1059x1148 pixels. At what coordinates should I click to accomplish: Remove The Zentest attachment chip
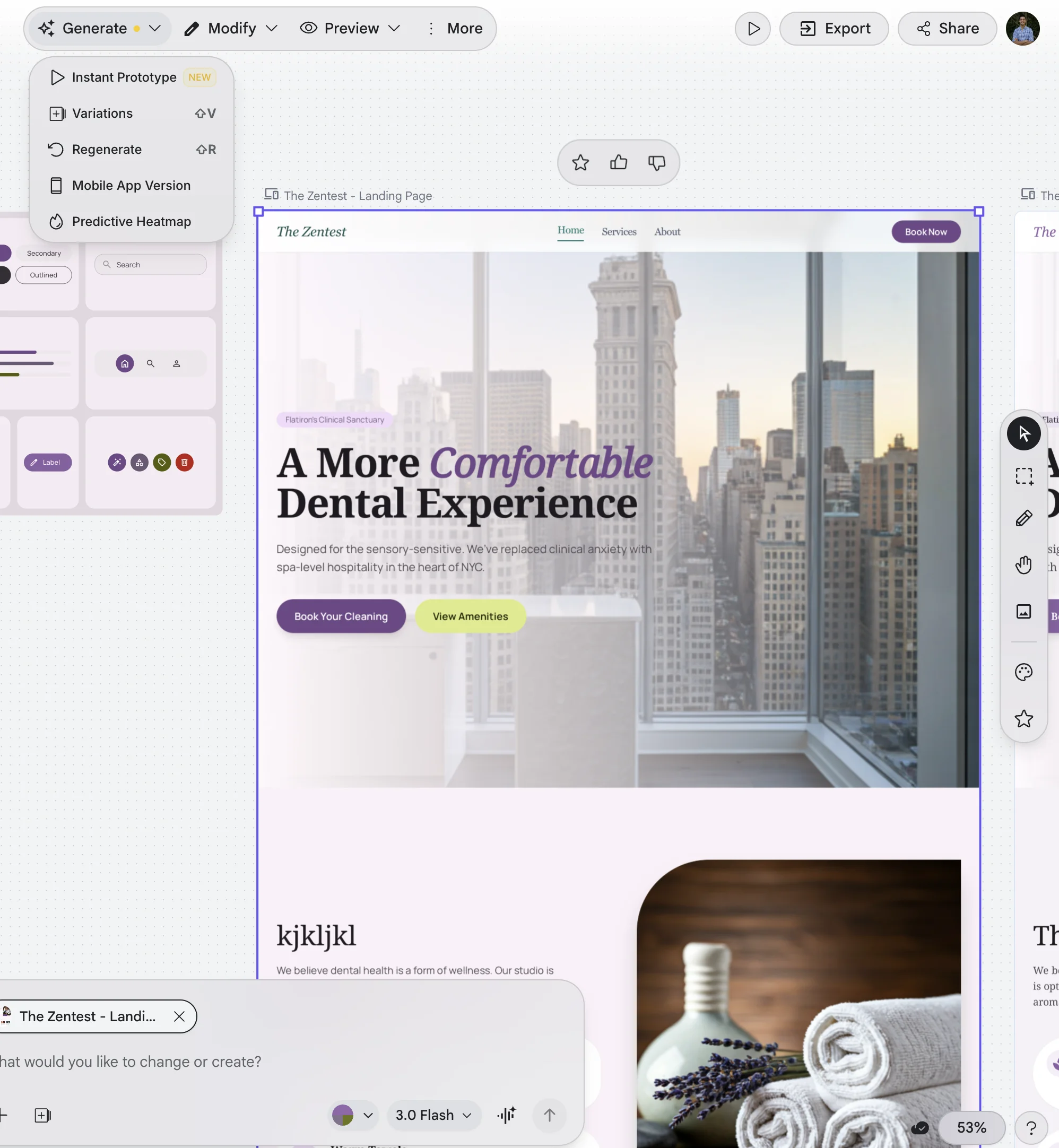179,1016
